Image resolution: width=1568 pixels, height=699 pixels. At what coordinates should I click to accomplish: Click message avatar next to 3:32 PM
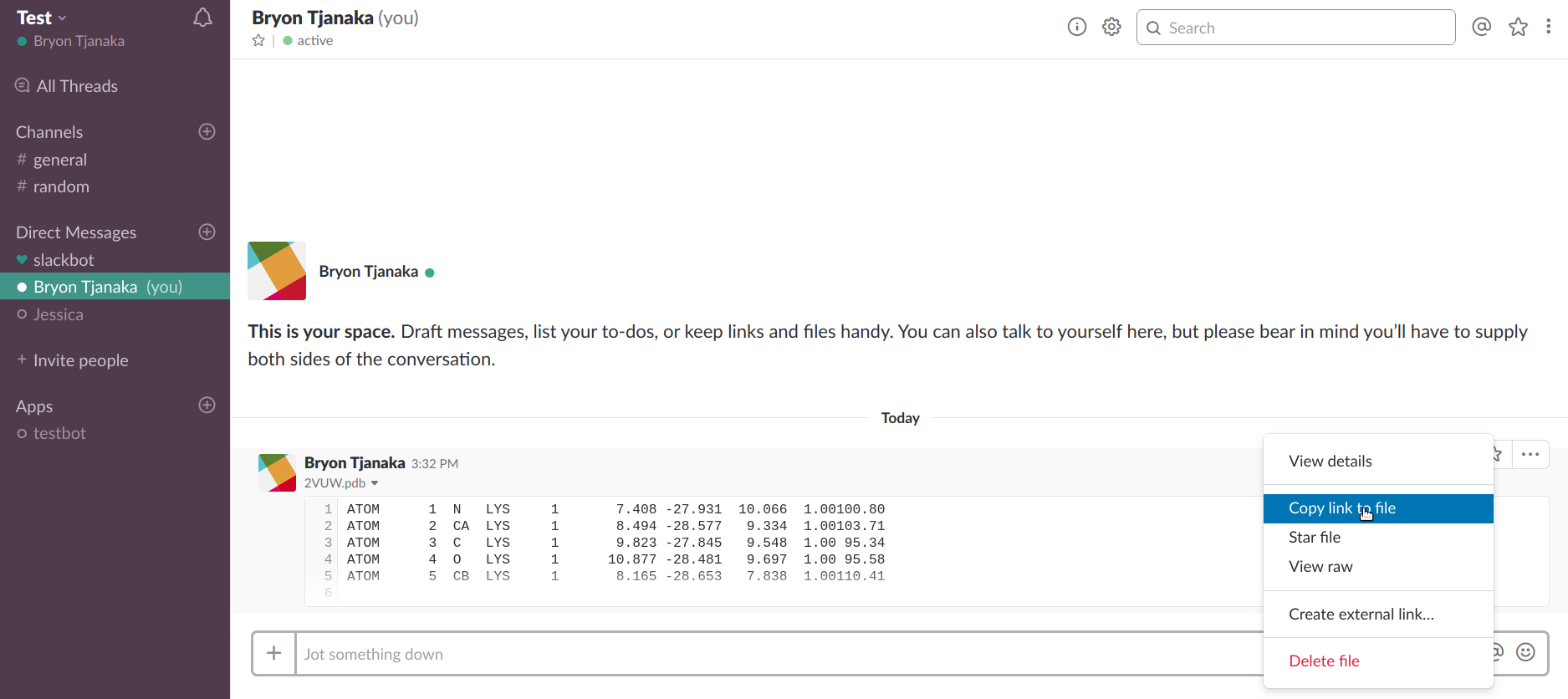(x=277, y=472)
